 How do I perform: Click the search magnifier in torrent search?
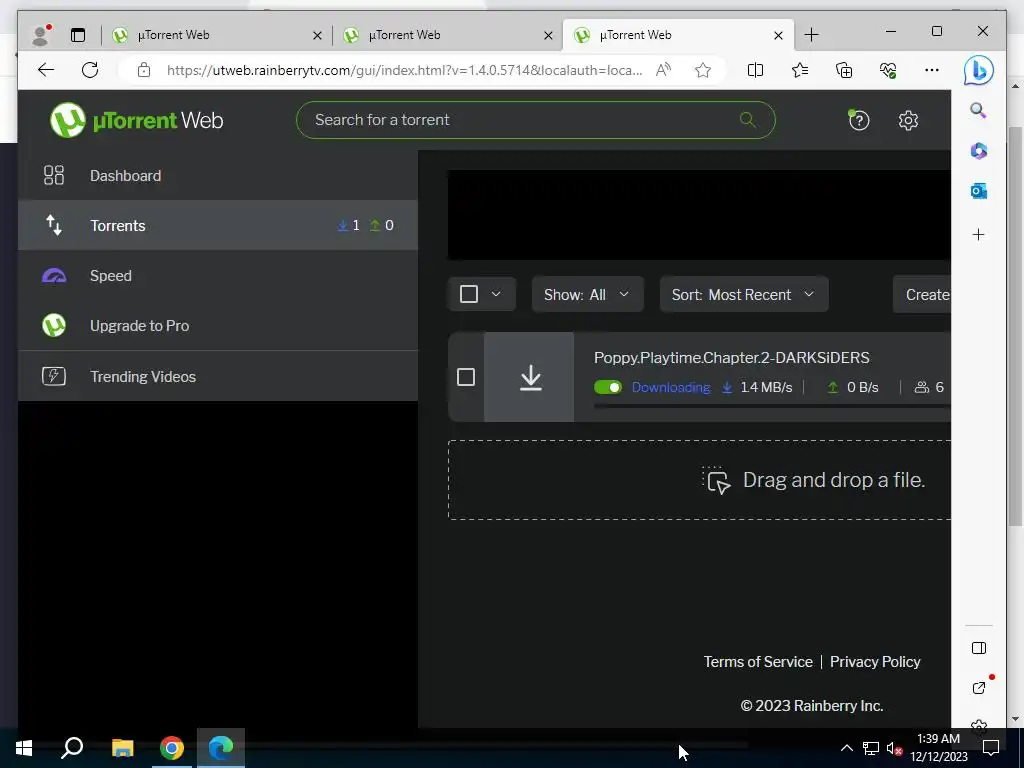[x=747, y=120]
